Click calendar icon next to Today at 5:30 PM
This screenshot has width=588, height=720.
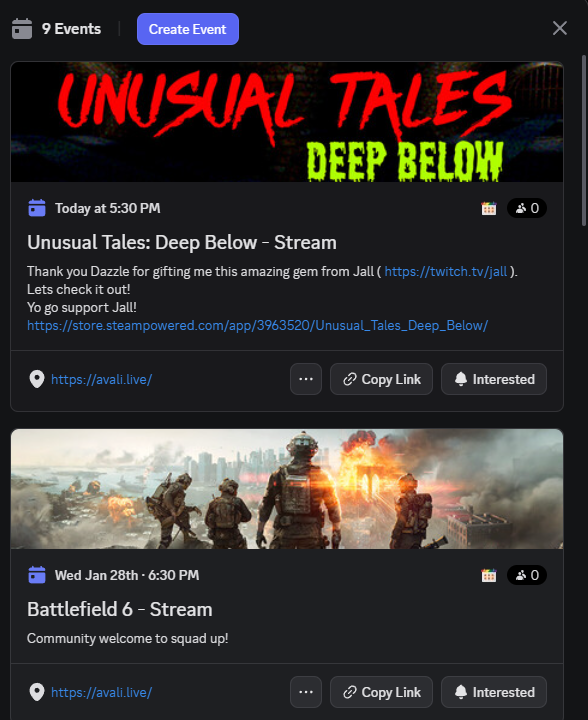pyautogui.click(x=37, y=208)
